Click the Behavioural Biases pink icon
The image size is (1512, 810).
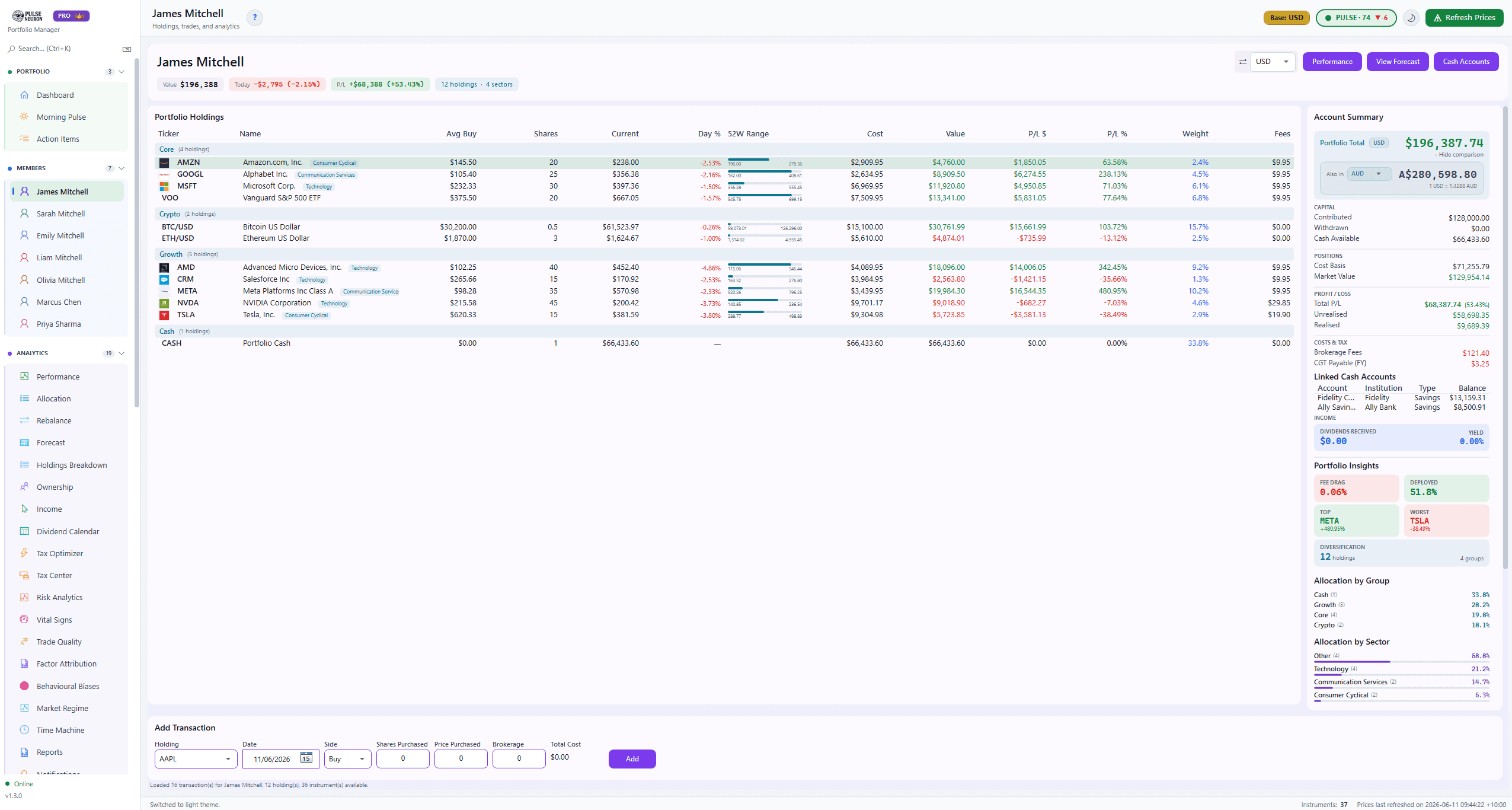click(x=24, y=686)
